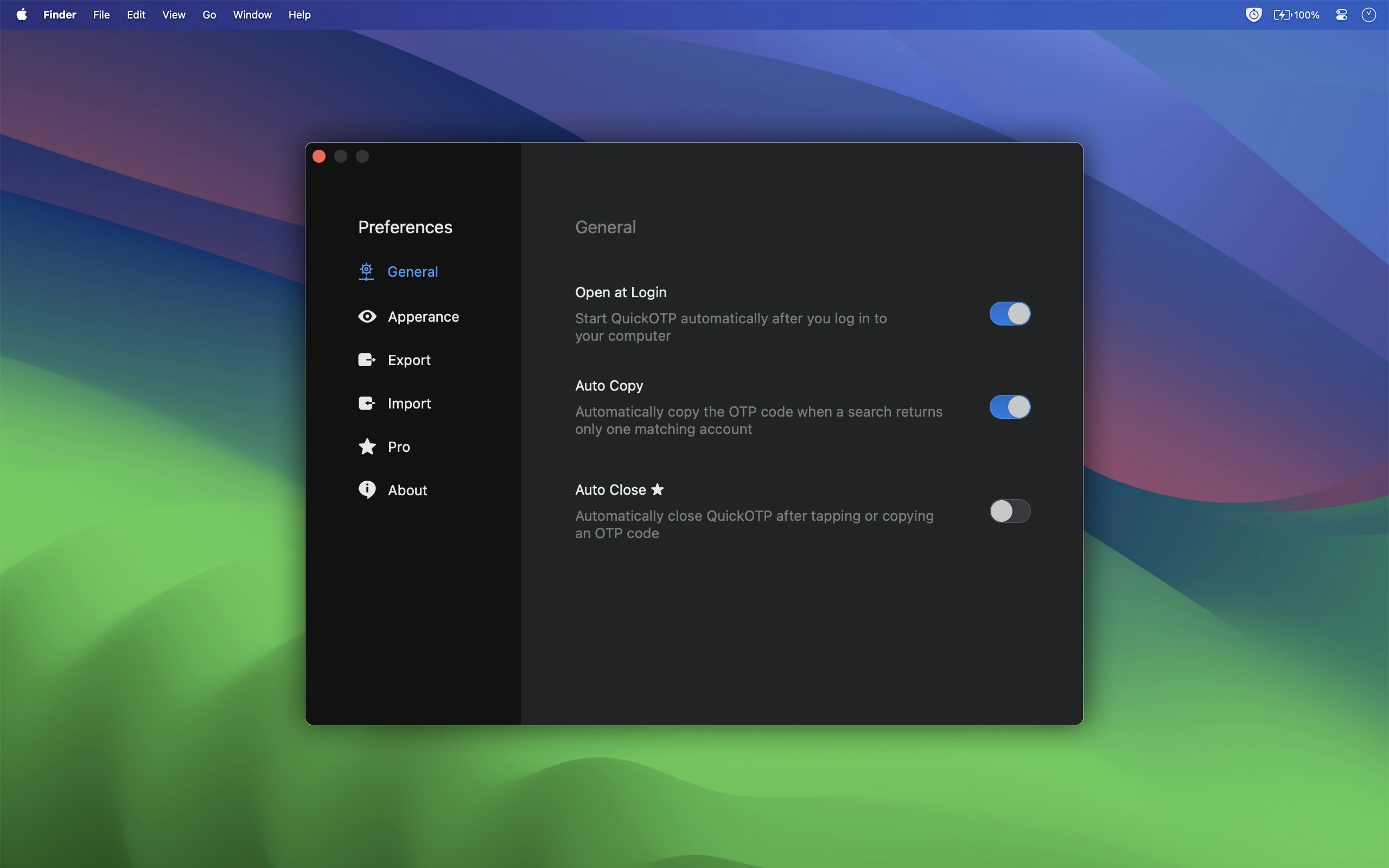
Task: Open the Go menu
Action: [209, 15]
